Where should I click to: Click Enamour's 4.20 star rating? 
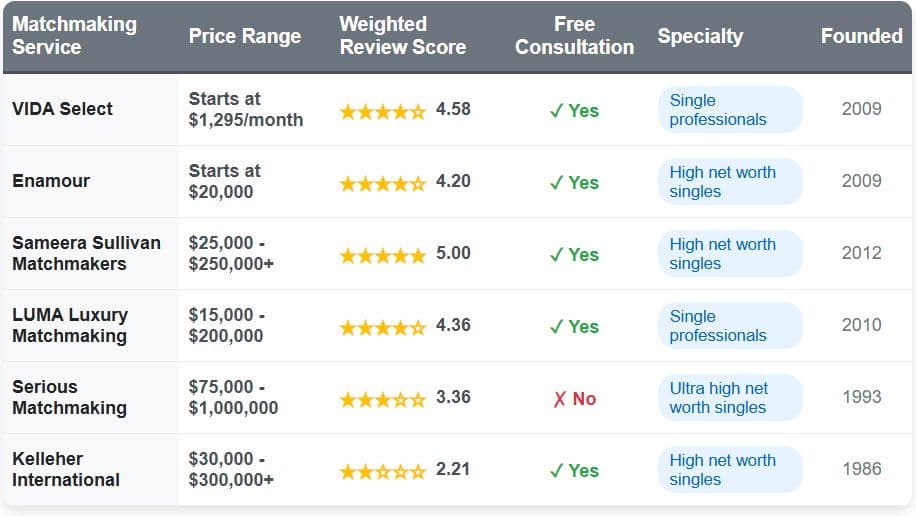383,183
